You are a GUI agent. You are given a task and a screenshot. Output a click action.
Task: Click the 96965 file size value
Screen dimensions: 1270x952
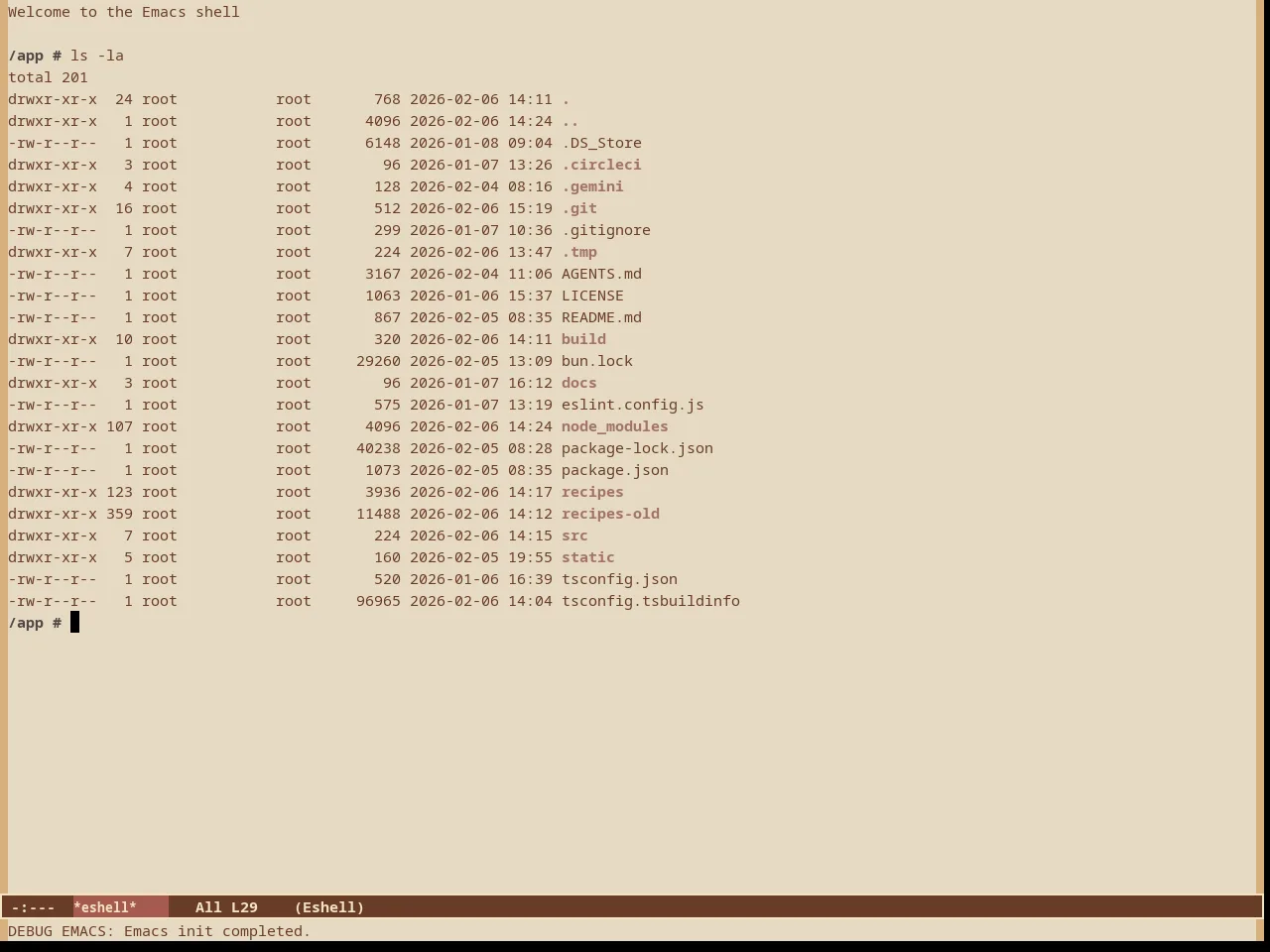(x=378, y=601)
